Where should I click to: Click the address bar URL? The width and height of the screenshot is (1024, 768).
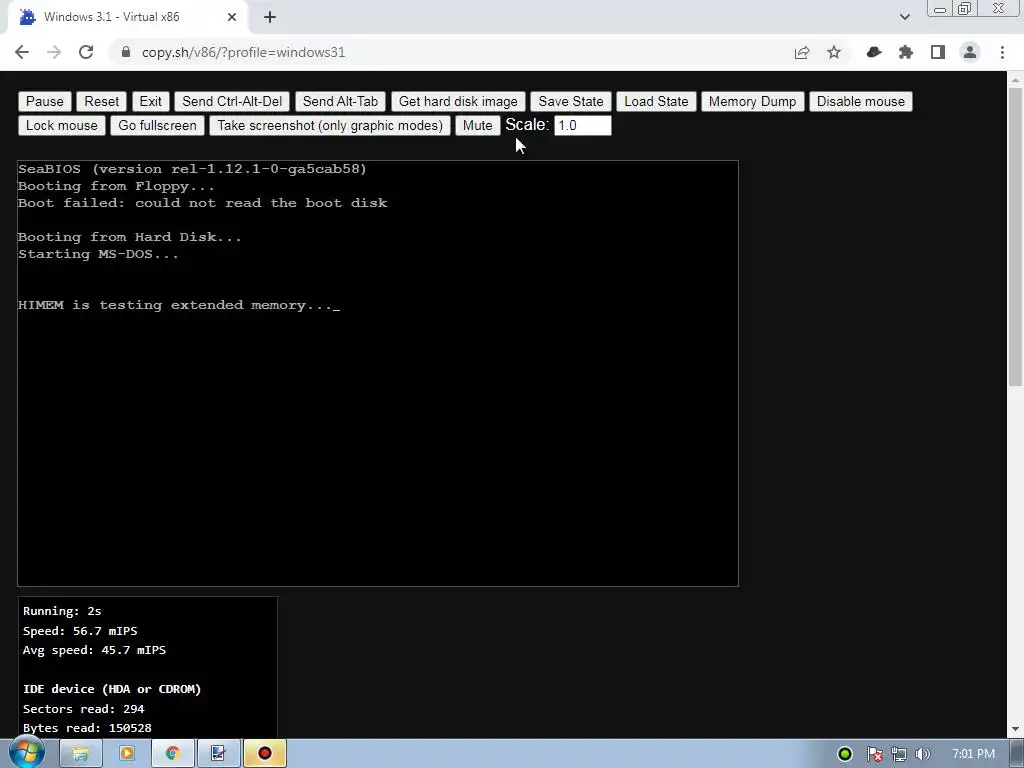point(243,52)
